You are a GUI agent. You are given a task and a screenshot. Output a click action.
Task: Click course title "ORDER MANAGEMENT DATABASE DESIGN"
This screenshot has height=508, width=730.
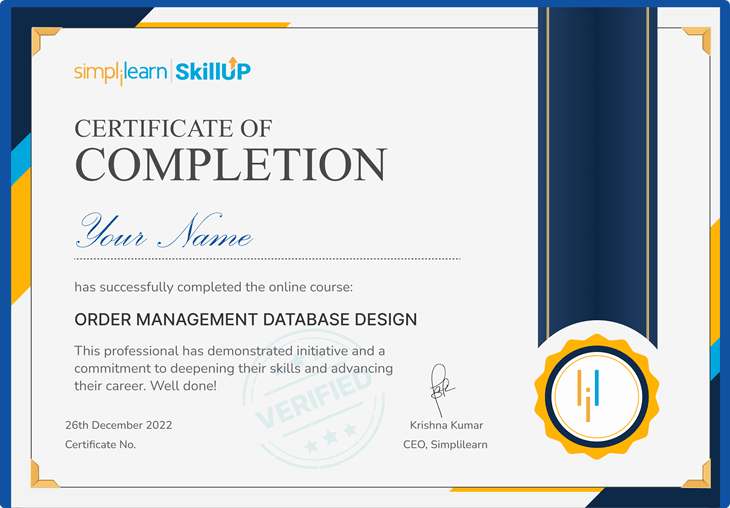(246, 319)
